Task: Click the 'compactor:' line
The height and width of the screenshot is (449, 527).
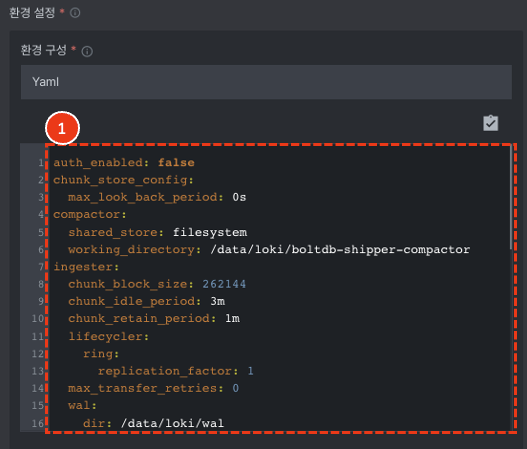Action: point(90,215)
